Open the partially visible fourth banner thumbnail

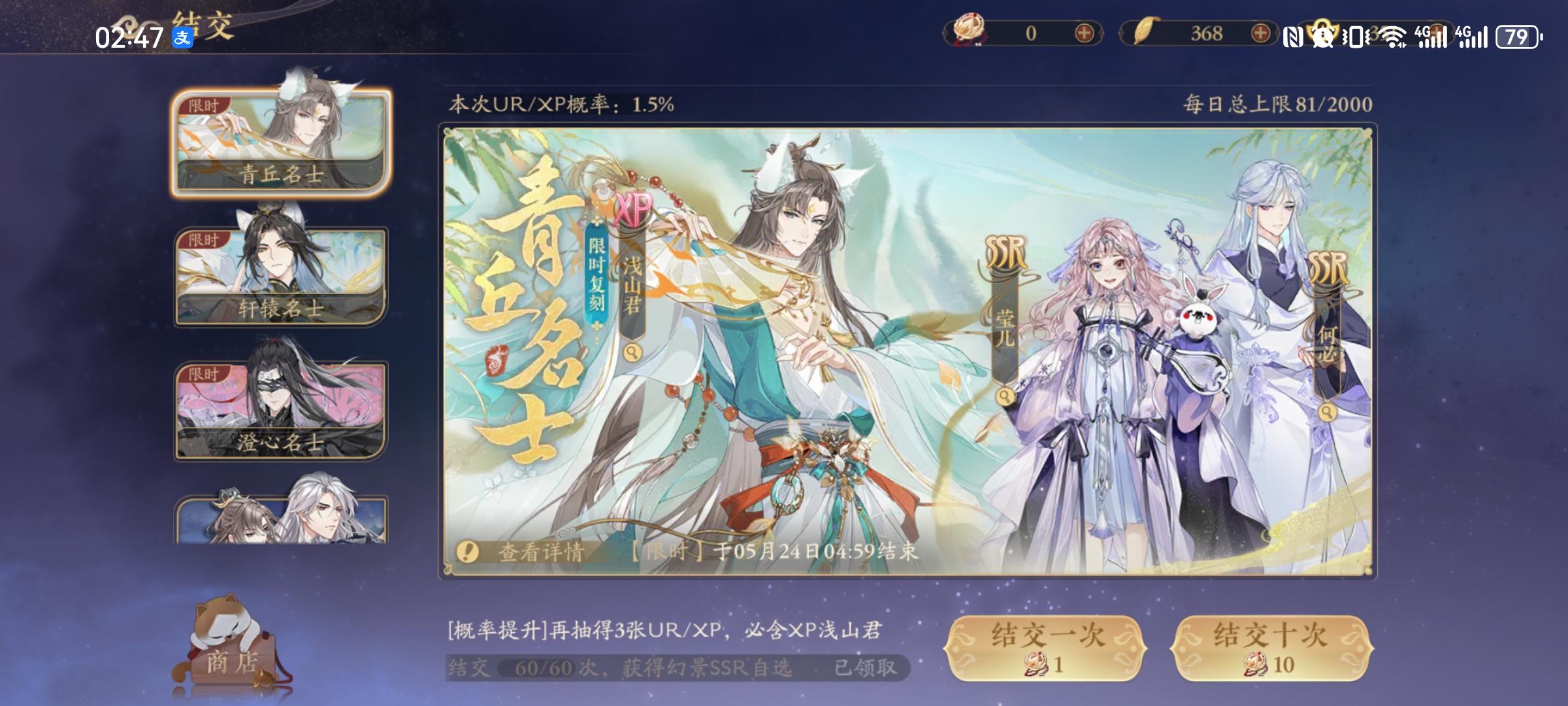[x=281, y=518]
